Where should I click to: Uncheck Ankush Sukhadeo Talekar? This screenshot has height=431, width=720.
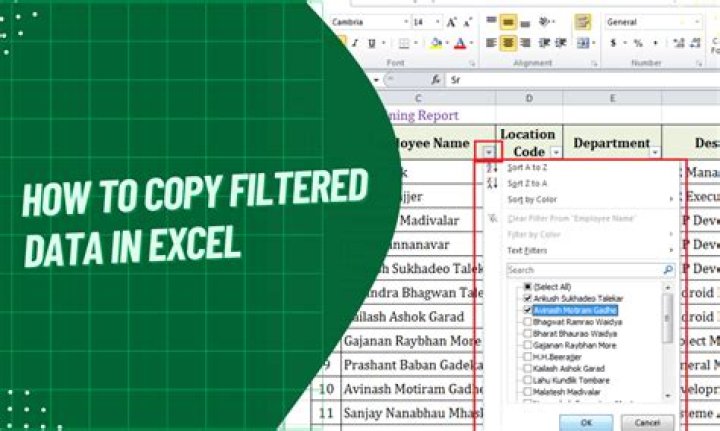(528, 298)
